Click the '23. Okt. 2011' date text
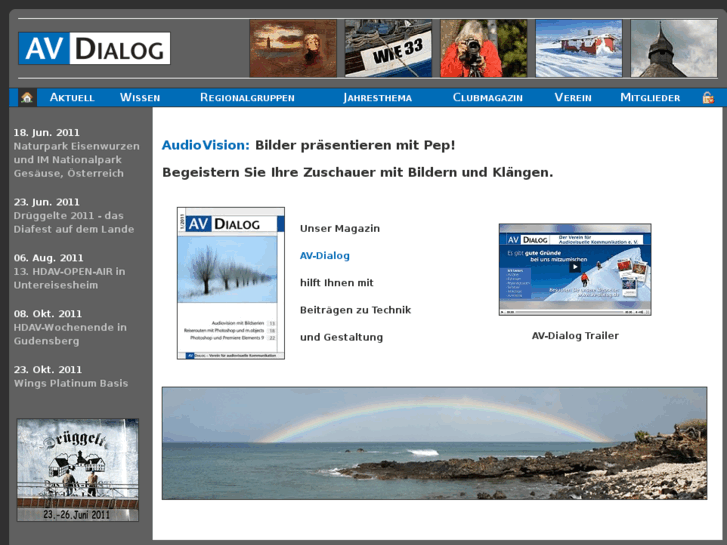Viewport: 727px width, 545px height. tap(47, 370)
